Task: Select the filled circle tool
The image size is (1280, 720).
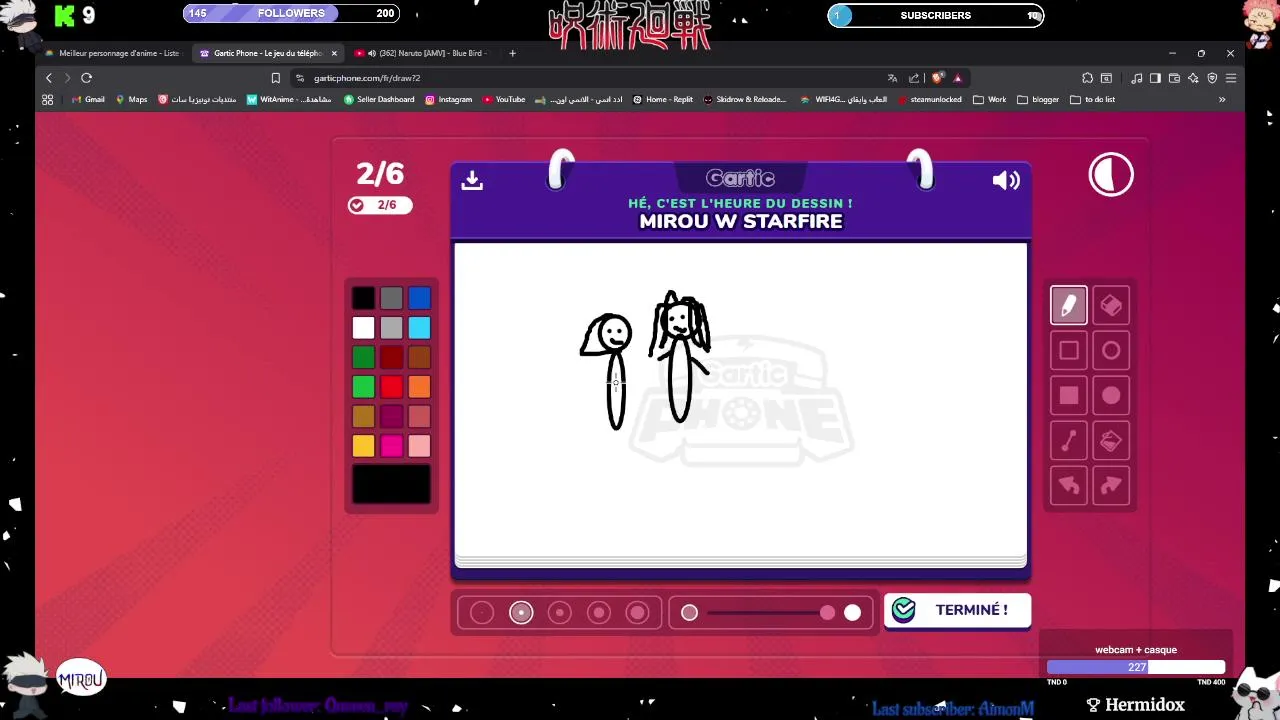Action: [1111, 395]
